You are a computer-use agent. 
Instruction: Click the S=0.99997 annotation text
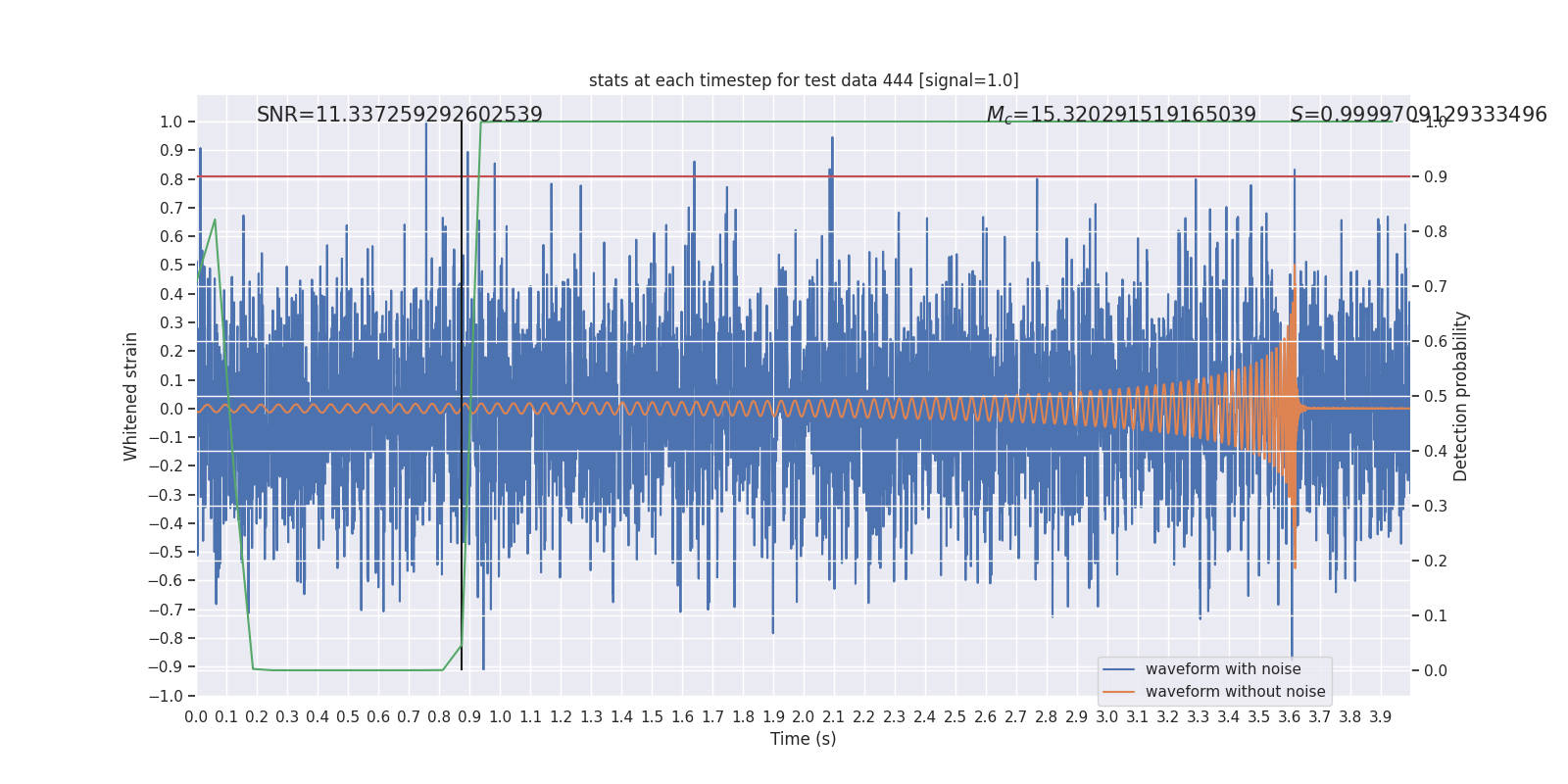tap(1419, 115)
